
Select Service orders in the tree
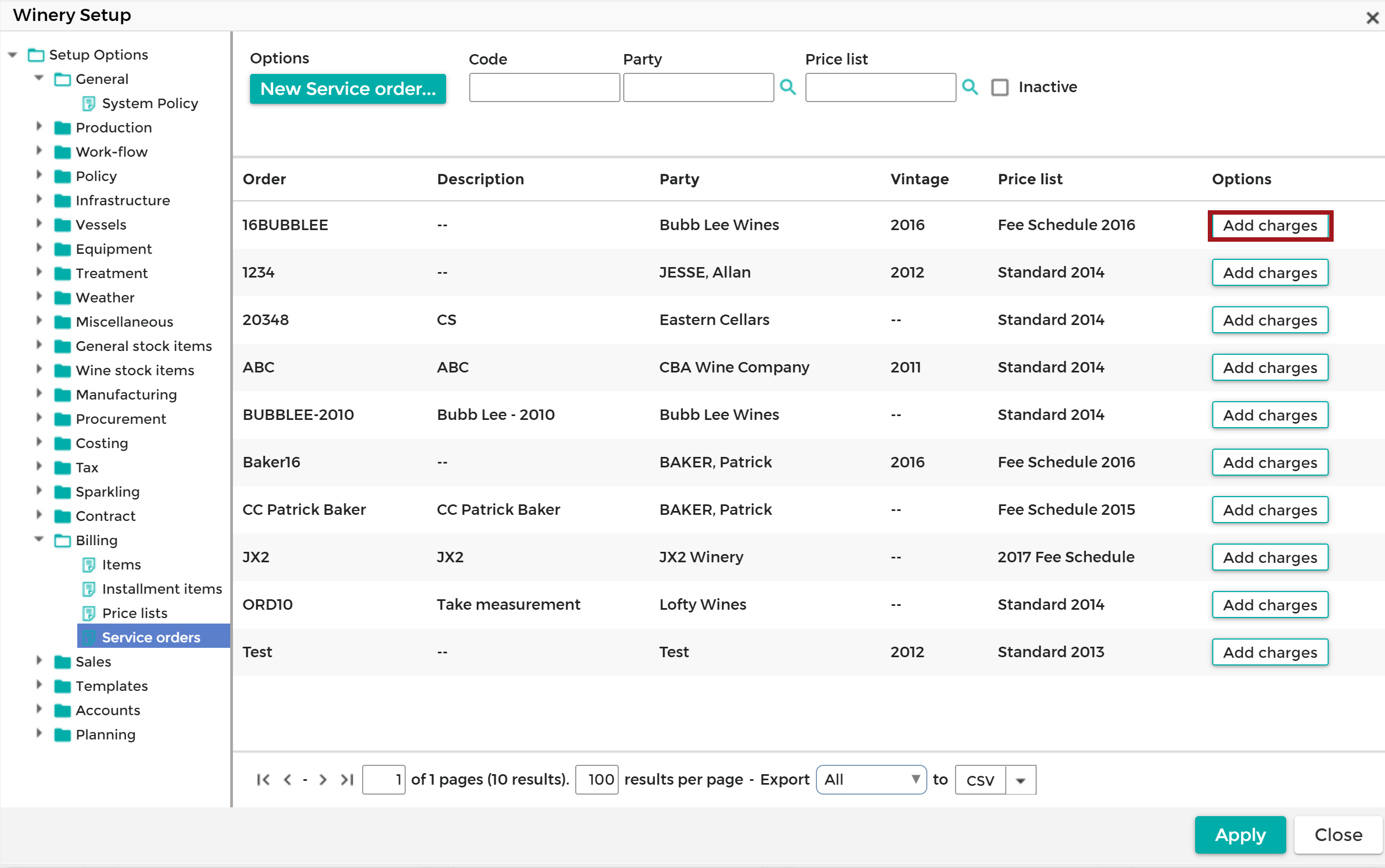pyautogui.click(x=153, y=637)
